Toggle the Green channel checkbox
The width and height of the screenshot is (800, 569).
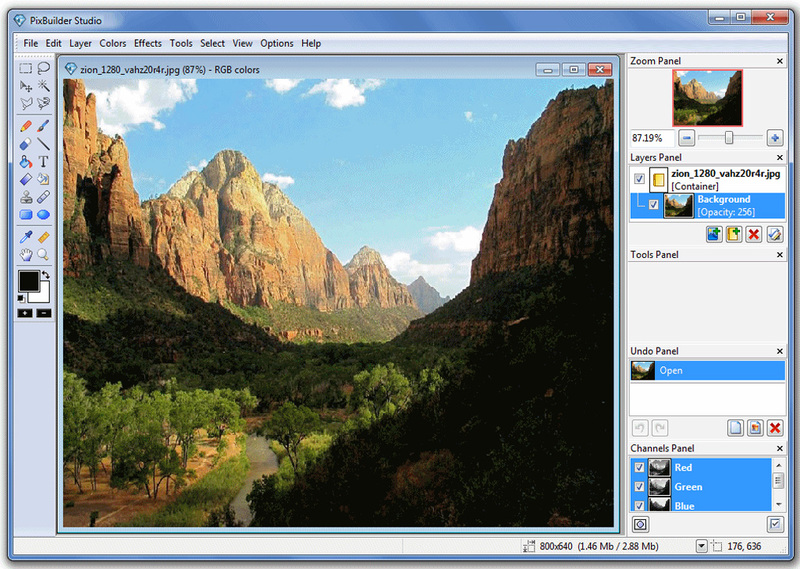pyautogui.click(x=639, y=487)
